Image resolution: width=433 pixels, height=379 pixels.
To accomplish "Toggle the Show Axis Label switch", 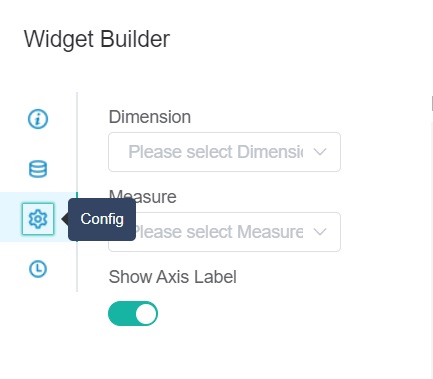I will 133,314.
